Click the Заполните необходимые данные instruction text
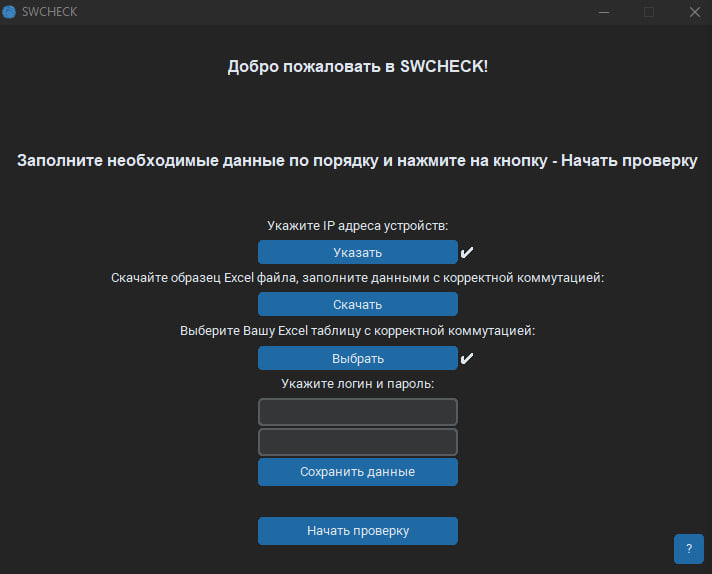 pos(357,161)
